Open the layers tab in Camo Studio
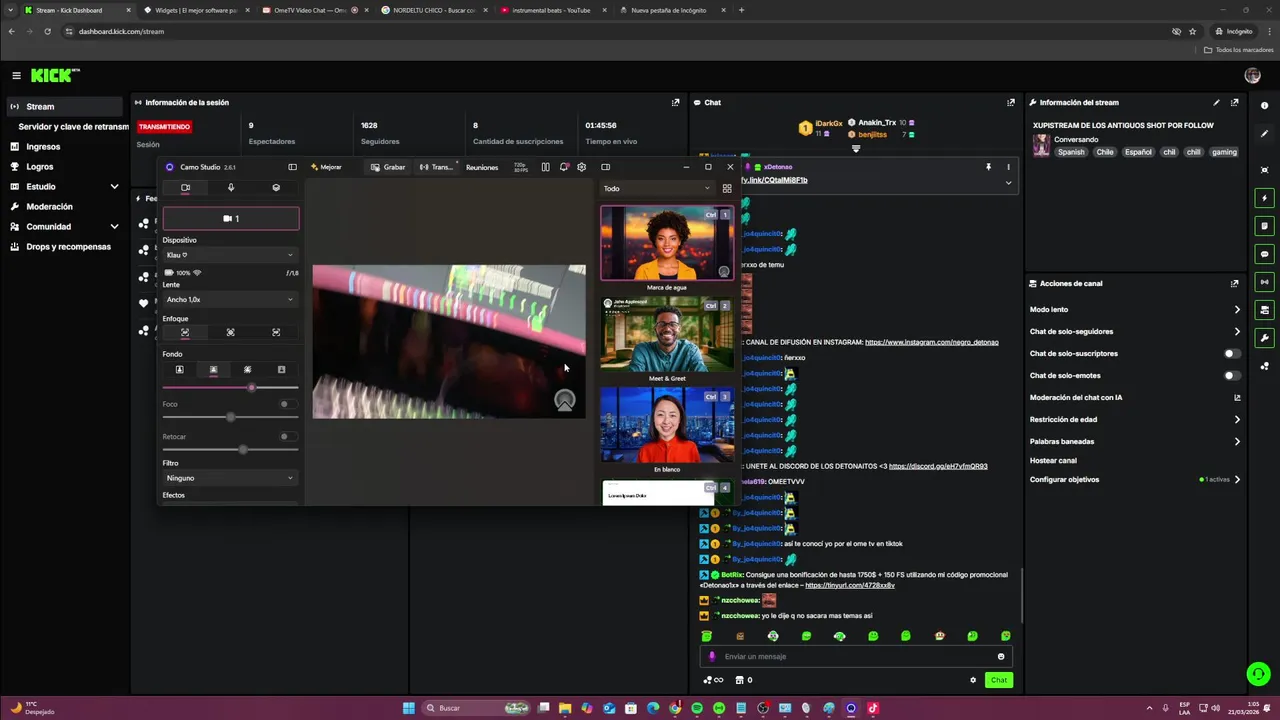The image size is (1280, 720). click(276, 188)
